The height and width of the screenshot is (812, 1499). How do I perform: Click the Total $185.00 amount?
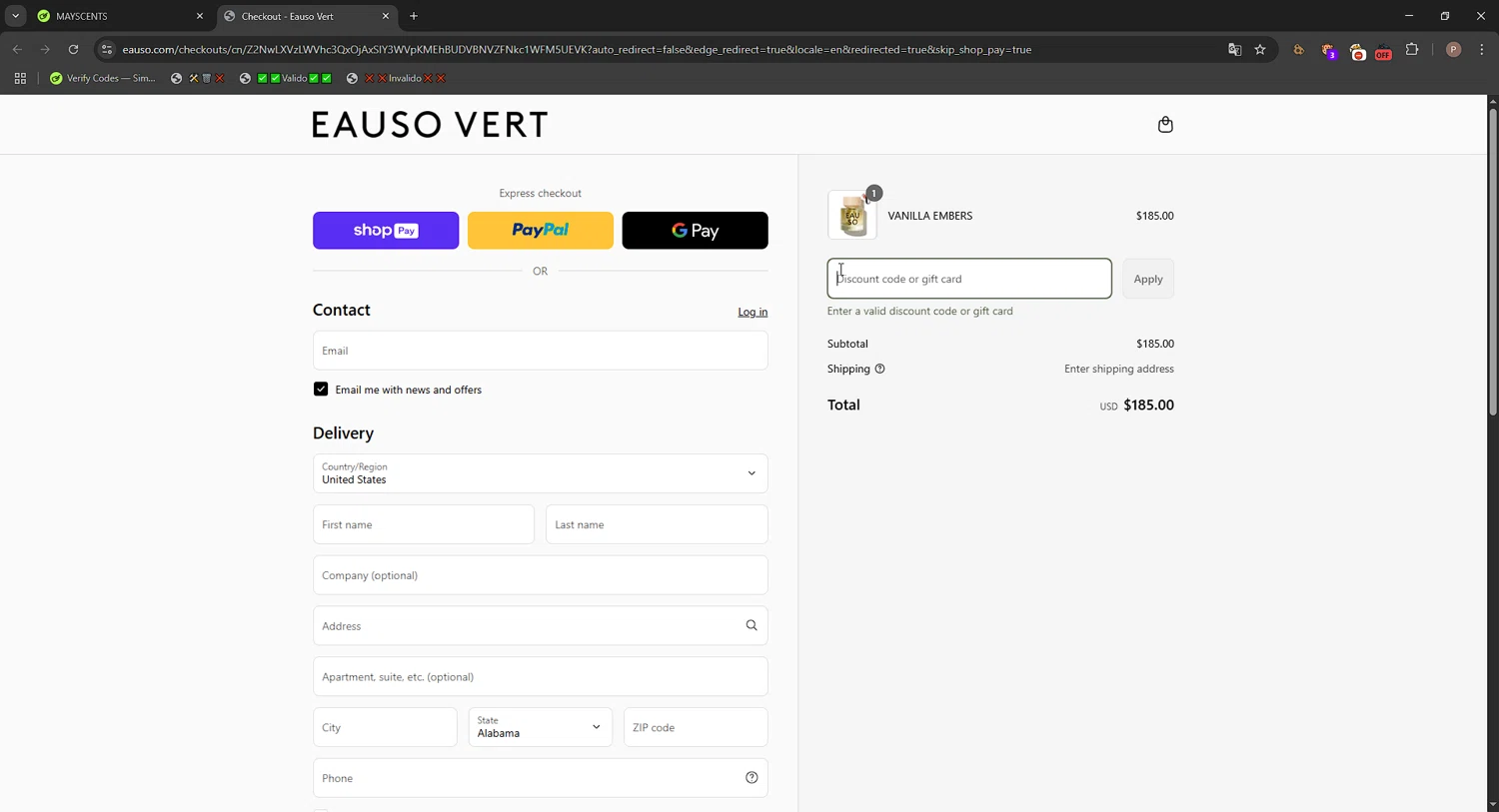[x=1148, y=405]
